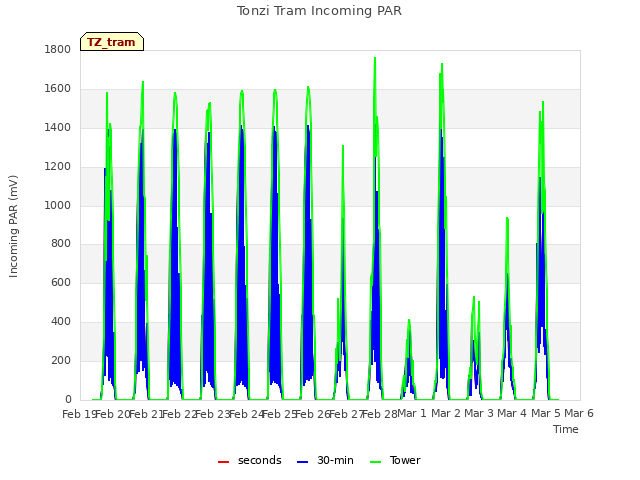Click the 'Feb 19' x-axis tick label
The width and height of the screenshot is (640, 480).
click(79, 414)
